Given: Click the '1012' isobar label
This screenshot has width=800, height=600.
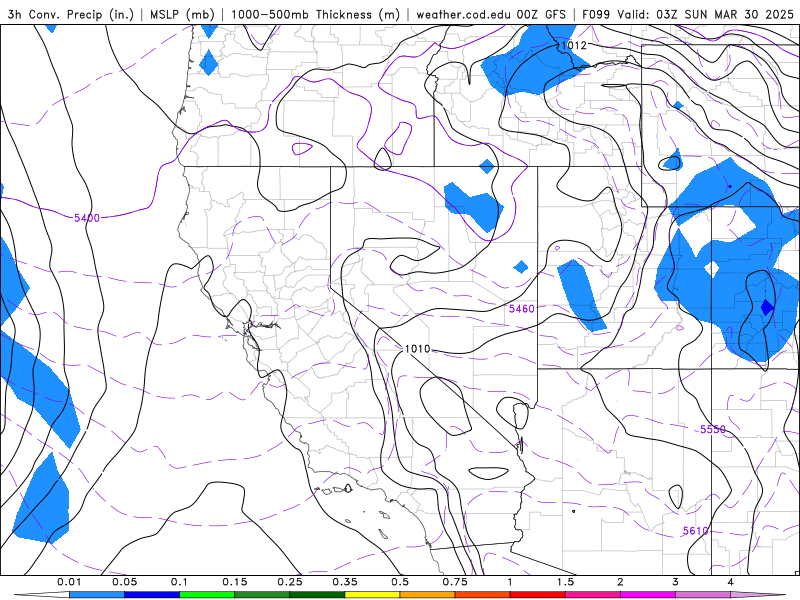Looking at the screenshot, I should (574, 45).
